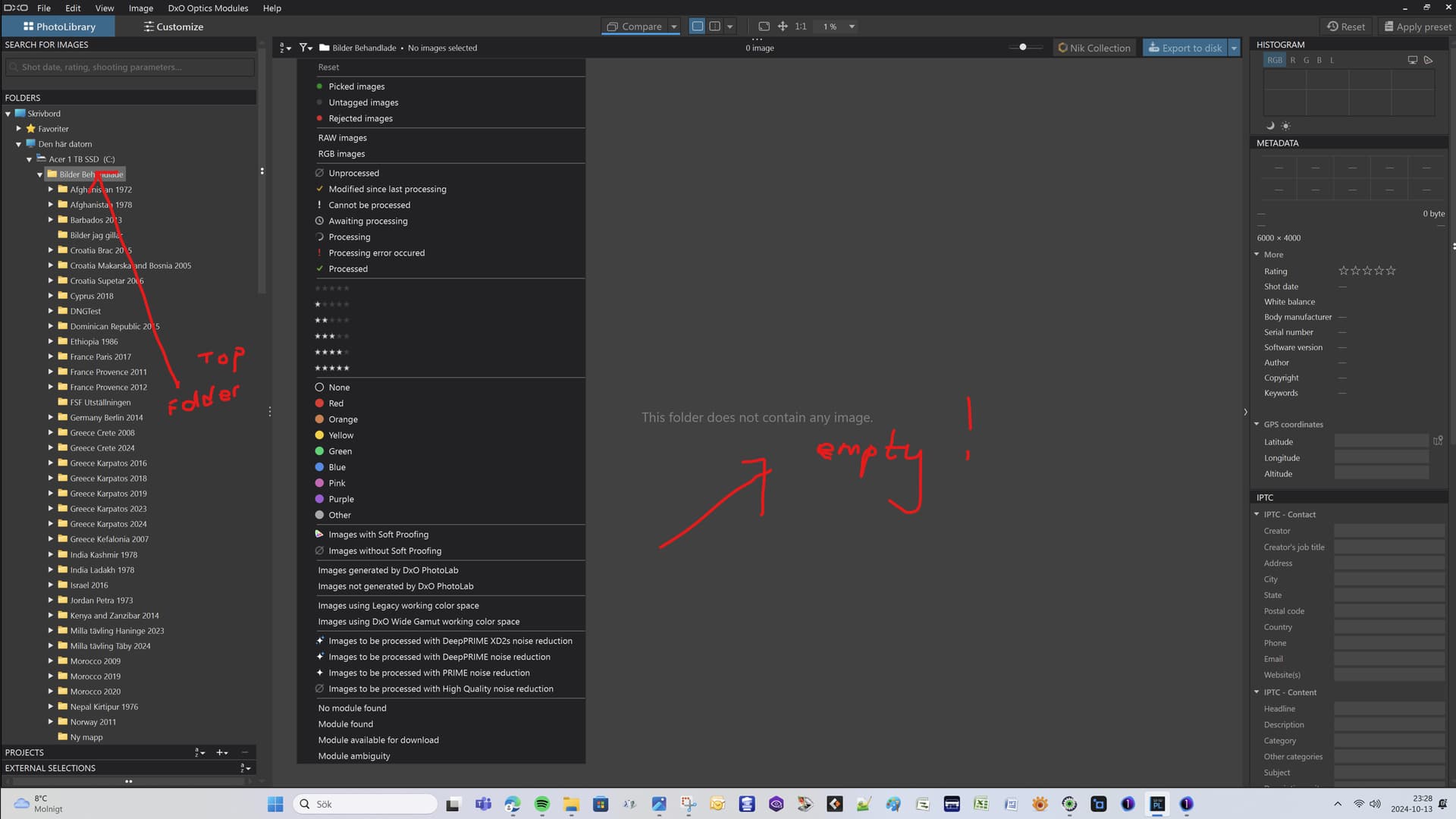This screenshot has width=1456, height=819.
Task: Open the view mode dropdown arrow
Action: click(730, 27)
